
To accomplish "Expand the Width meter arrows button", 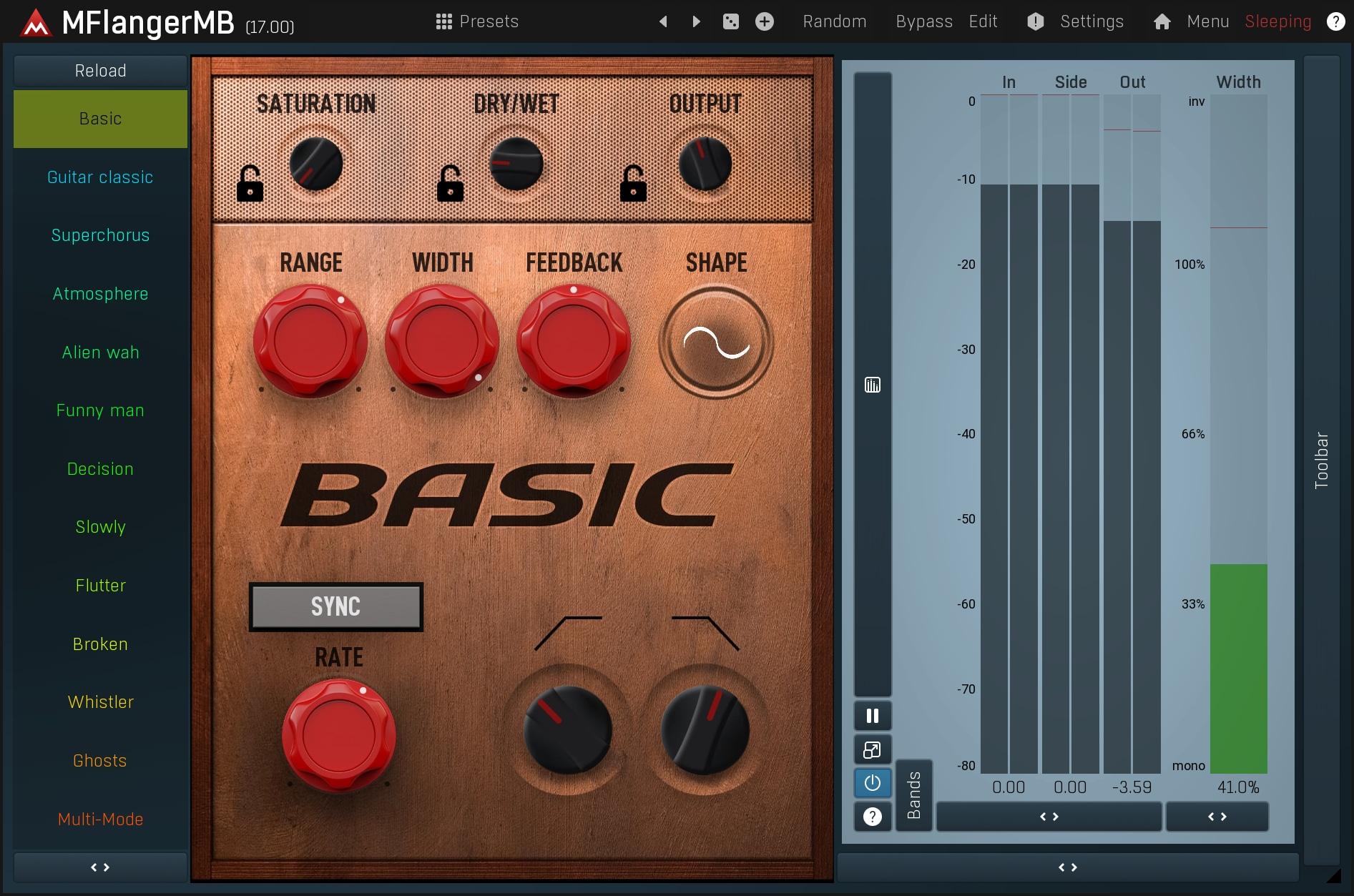I will (1217, 817).
